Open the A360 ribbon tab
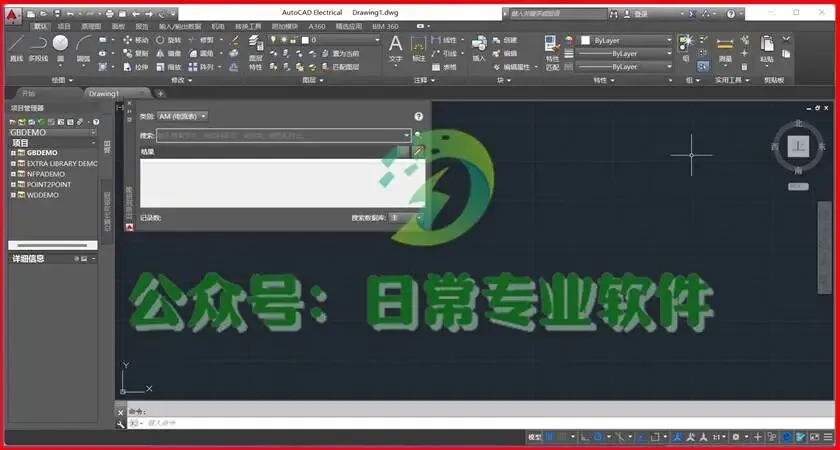 click(317, 26)
